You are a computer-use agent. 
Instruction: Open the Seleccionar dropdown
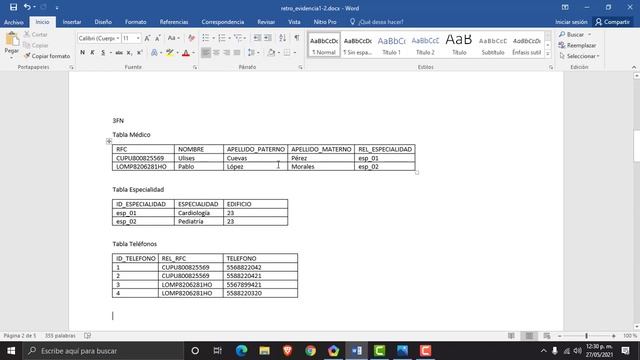point(580,56)
